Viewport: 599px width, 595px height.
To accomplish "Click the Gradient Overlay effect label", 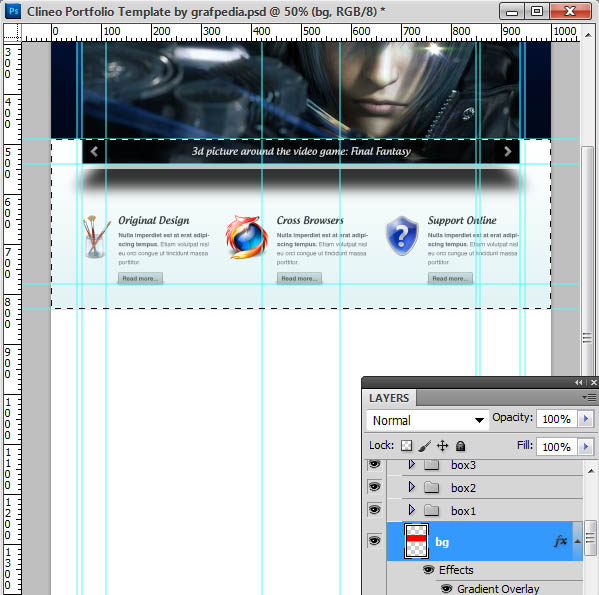I will tap(498, 589).
